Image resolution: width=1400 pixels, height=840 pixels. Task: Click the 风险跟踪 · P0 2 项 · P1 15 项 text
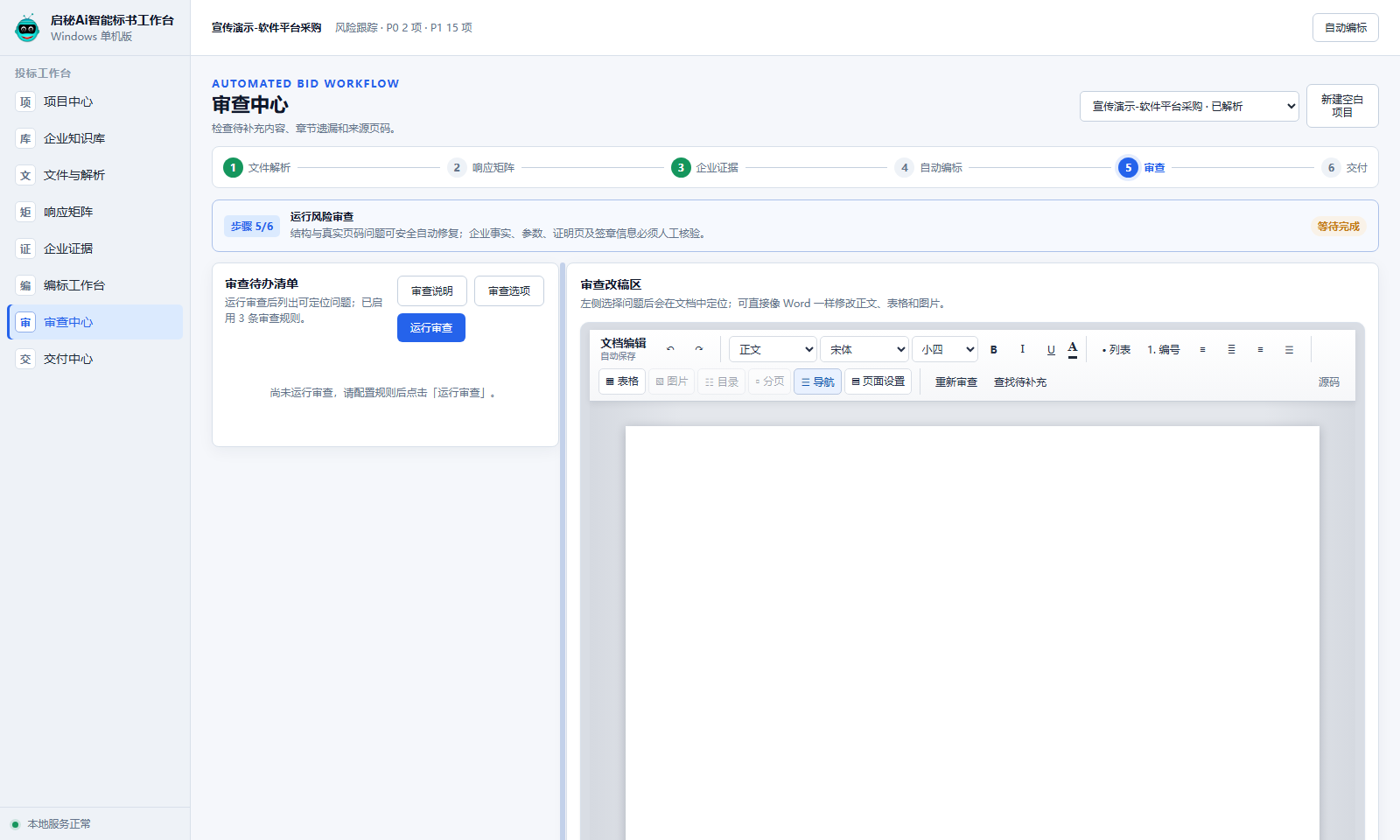pos(403,28)
